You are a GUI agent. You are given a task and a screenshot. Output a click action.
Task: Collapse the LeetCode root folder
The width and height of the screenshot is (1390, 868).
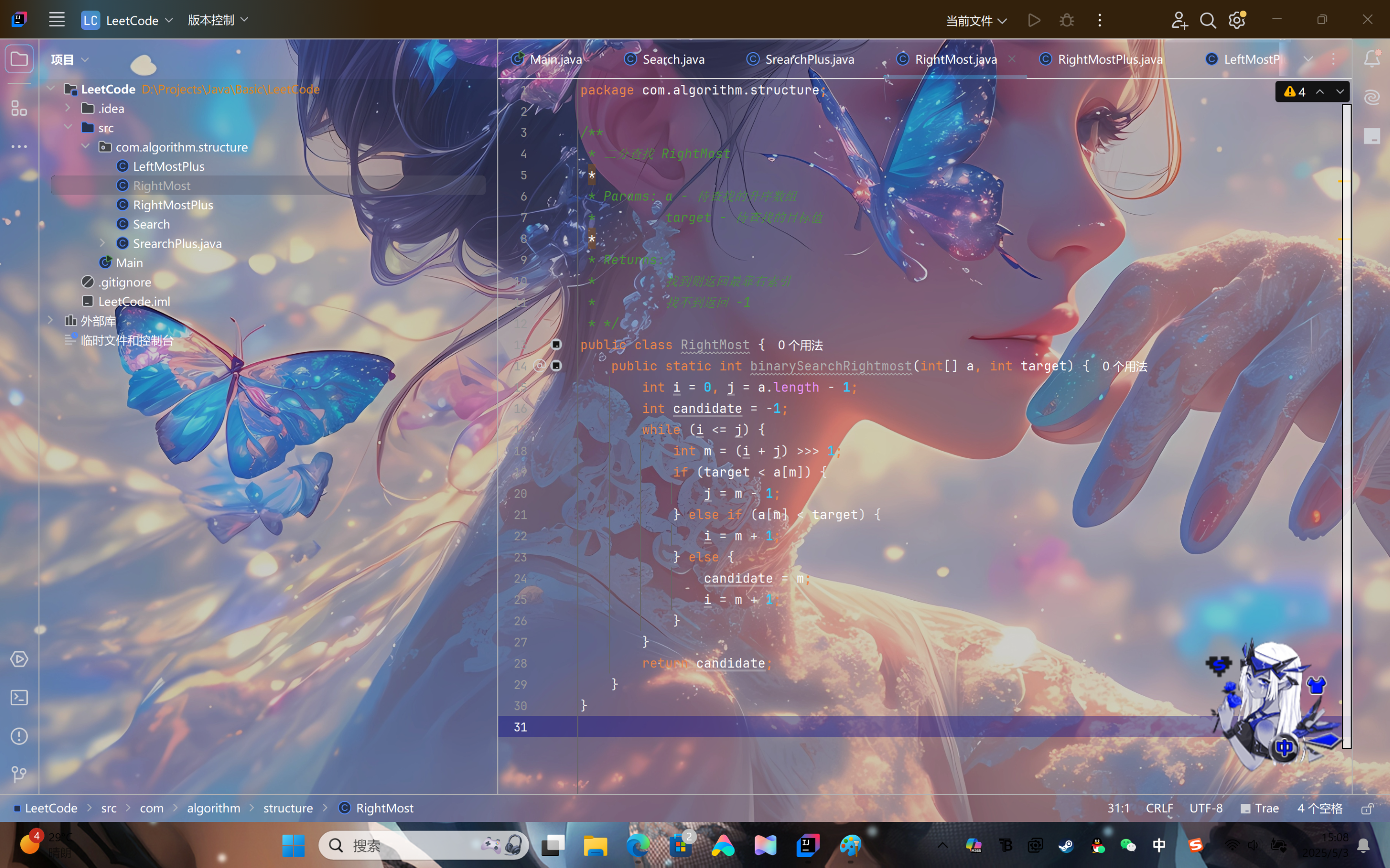click(x=51, y=89)
